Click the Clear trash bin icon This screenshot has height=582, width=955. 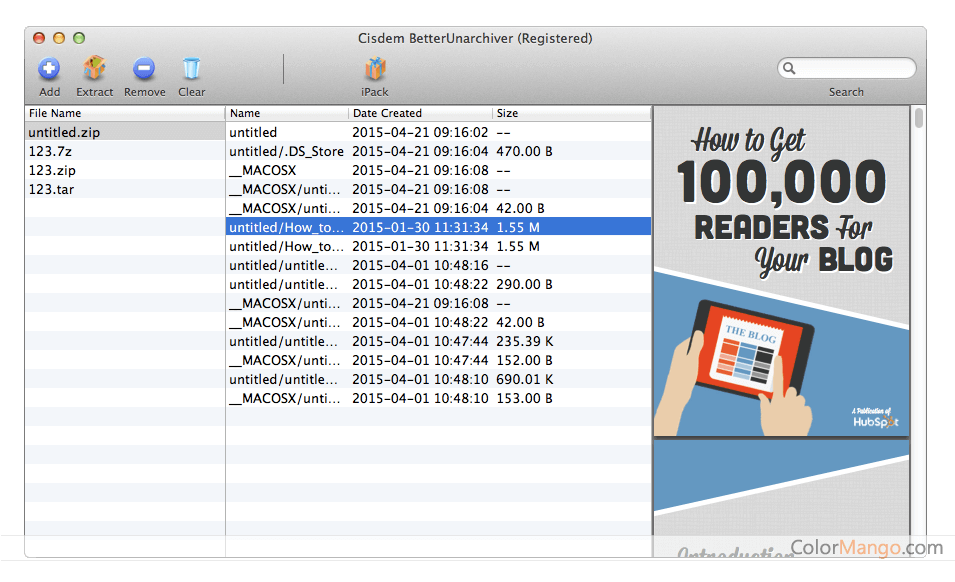click(x=191, y=69)
